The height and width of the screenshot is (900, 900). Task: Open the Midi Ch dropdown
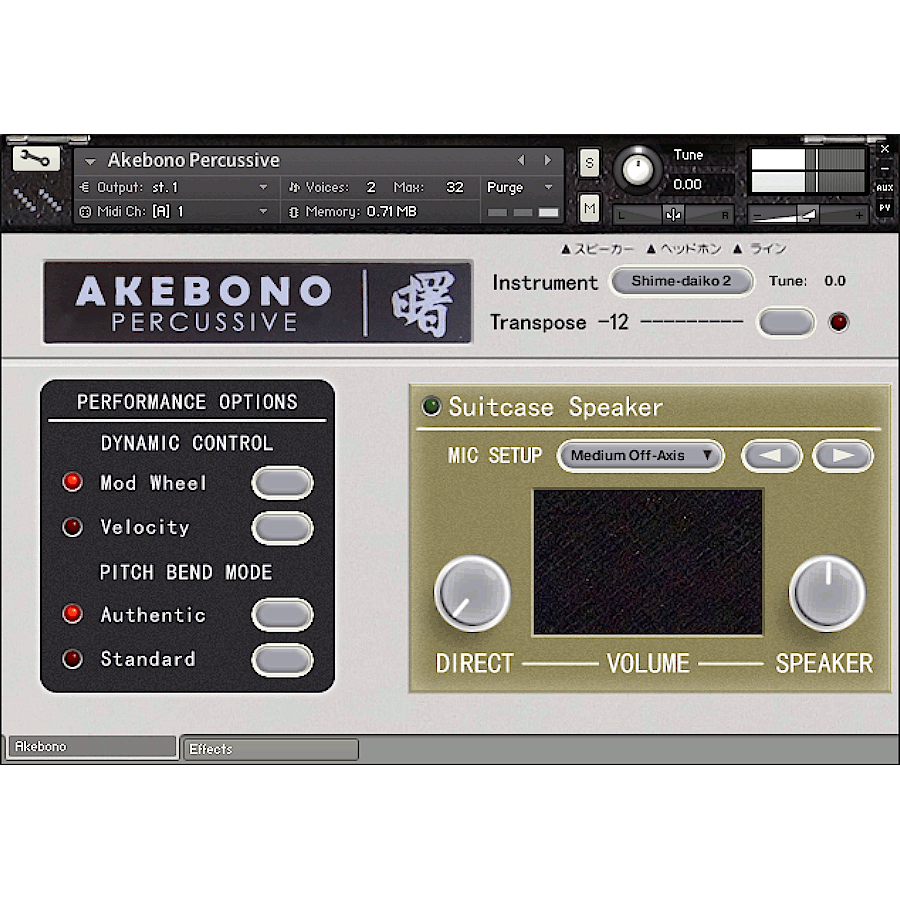(x=170, y=211)
